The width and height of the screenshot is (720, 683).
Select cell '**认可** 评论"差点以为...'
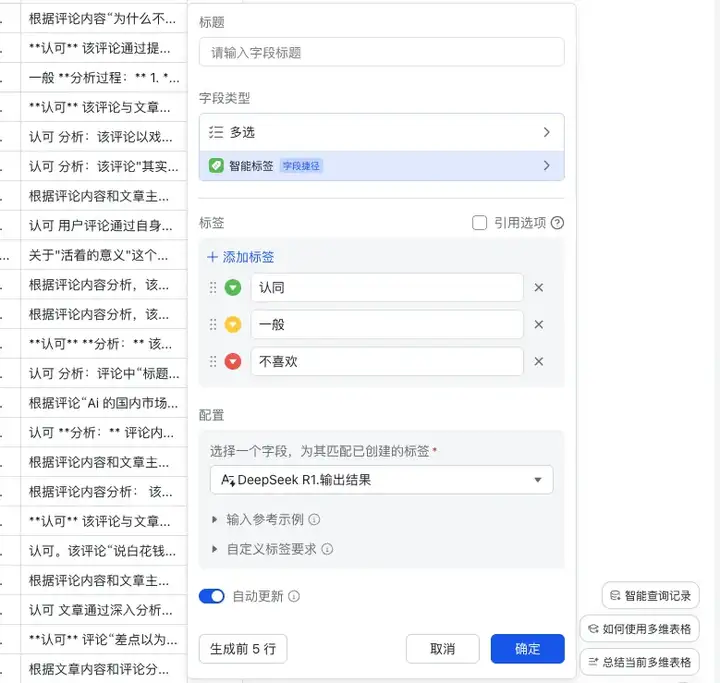[104, 639]
